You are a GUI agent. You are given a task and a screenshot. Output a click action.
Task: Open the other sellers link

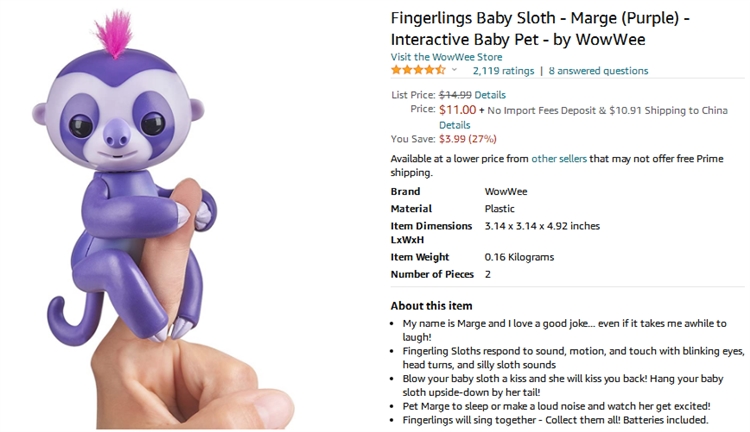coord(558,158)
